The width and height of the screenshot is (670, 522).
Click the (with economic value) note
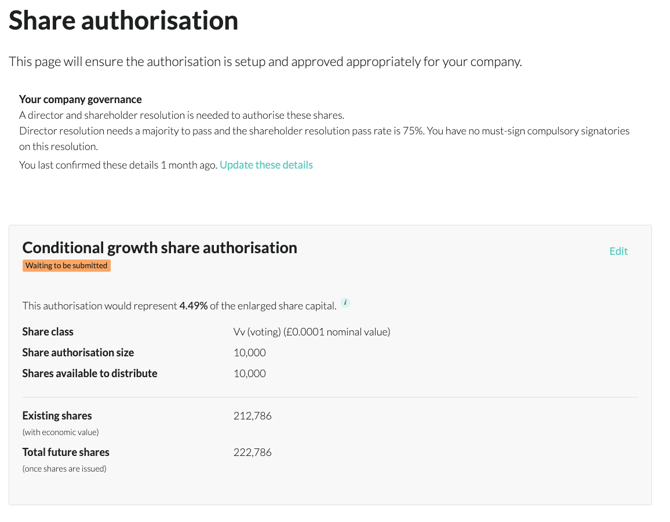61,432
